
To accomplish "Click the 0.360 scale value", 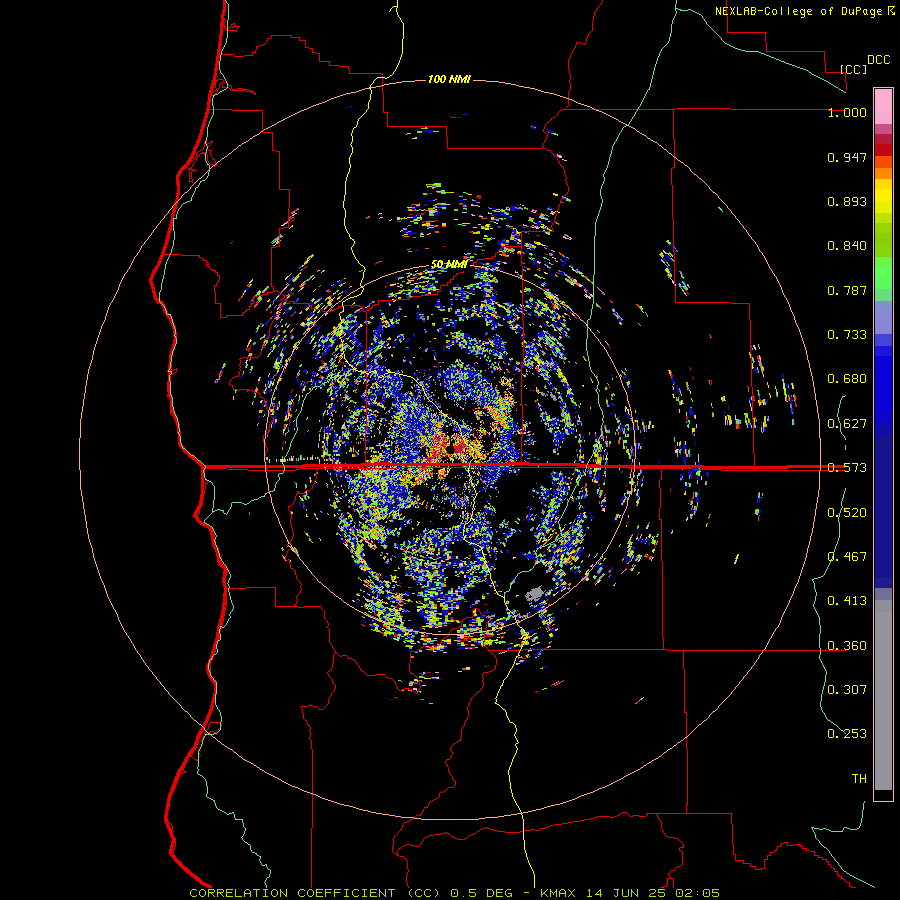I will 847,646.
